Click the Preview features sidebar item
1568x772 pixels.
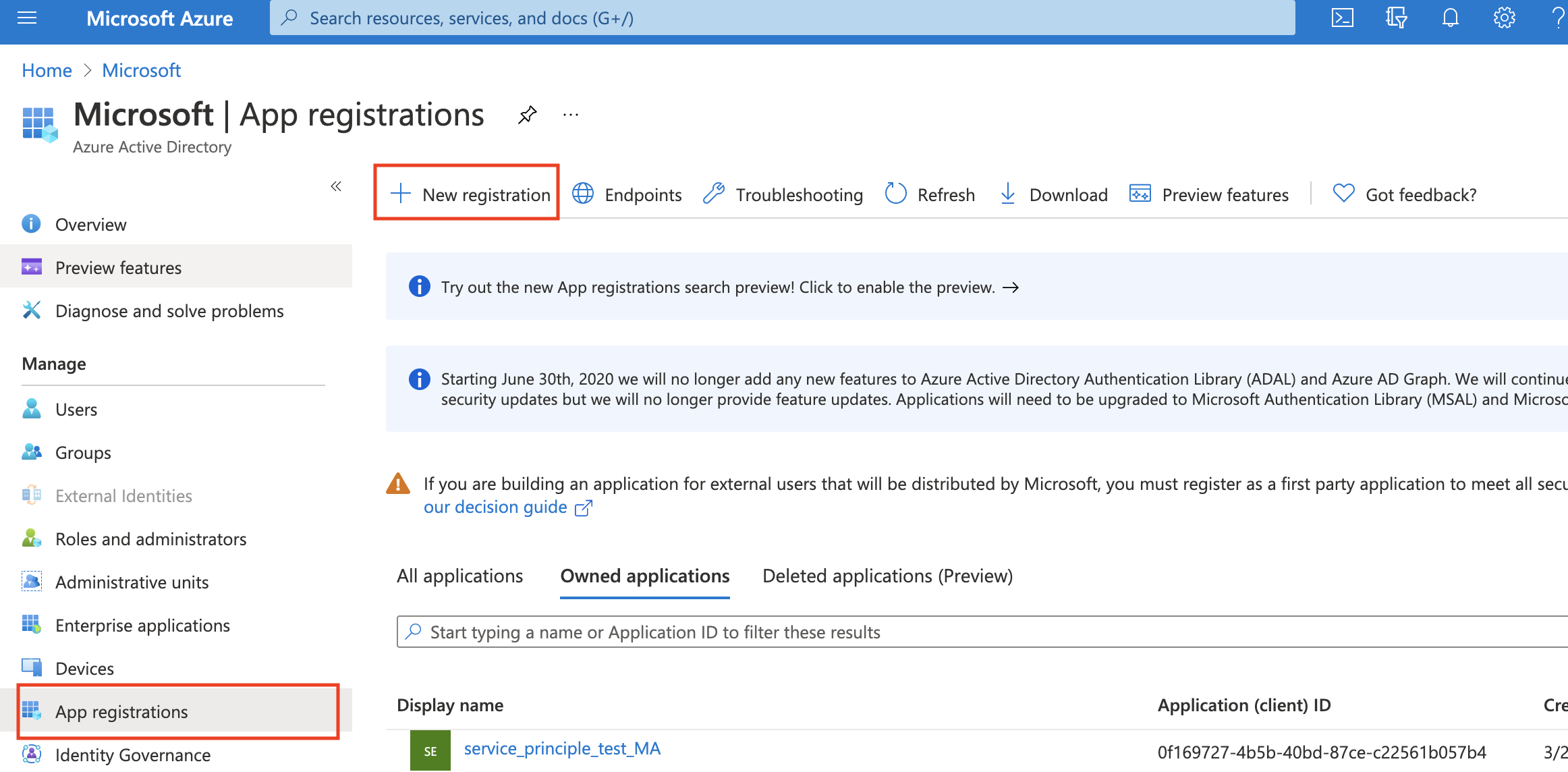click(x=117, y=267)
